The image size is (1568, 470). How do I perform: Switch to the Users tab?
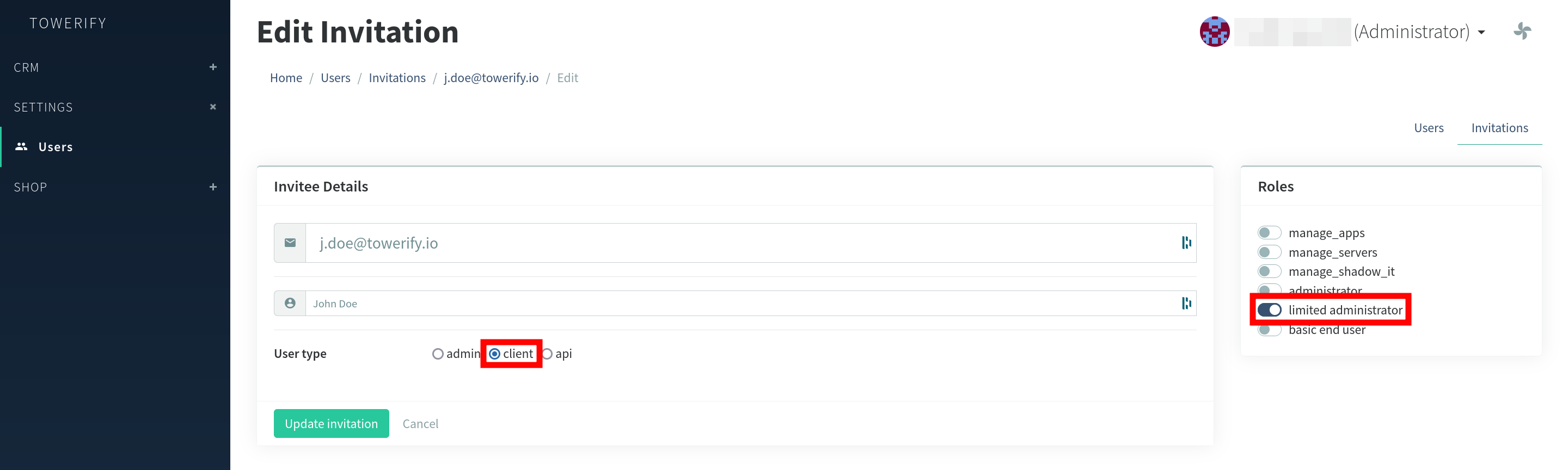1428,128
